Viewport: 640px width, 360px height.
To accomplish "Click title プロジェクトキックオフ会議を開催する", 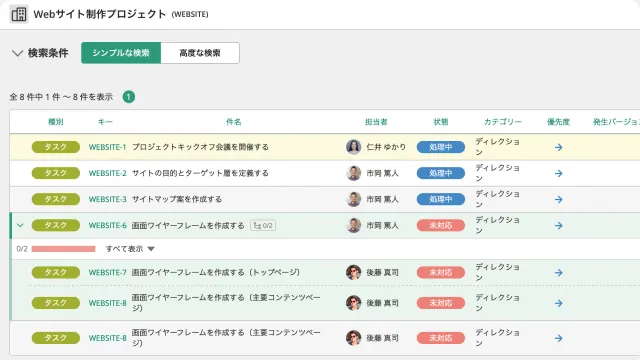I will coord(200,147).
